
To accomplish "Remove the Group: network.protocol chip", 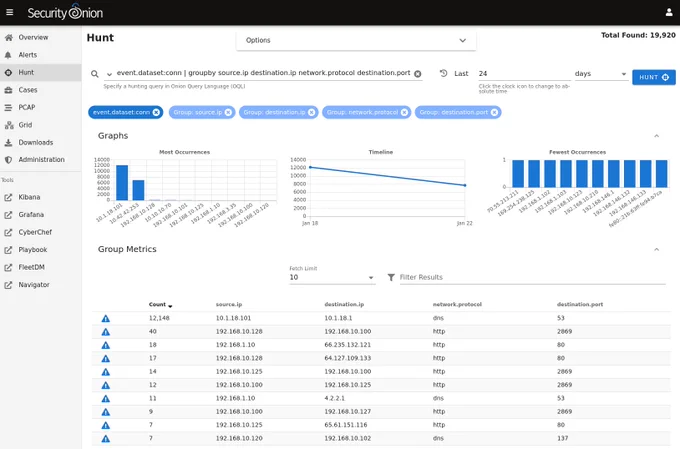I will [x=404, y=112].
